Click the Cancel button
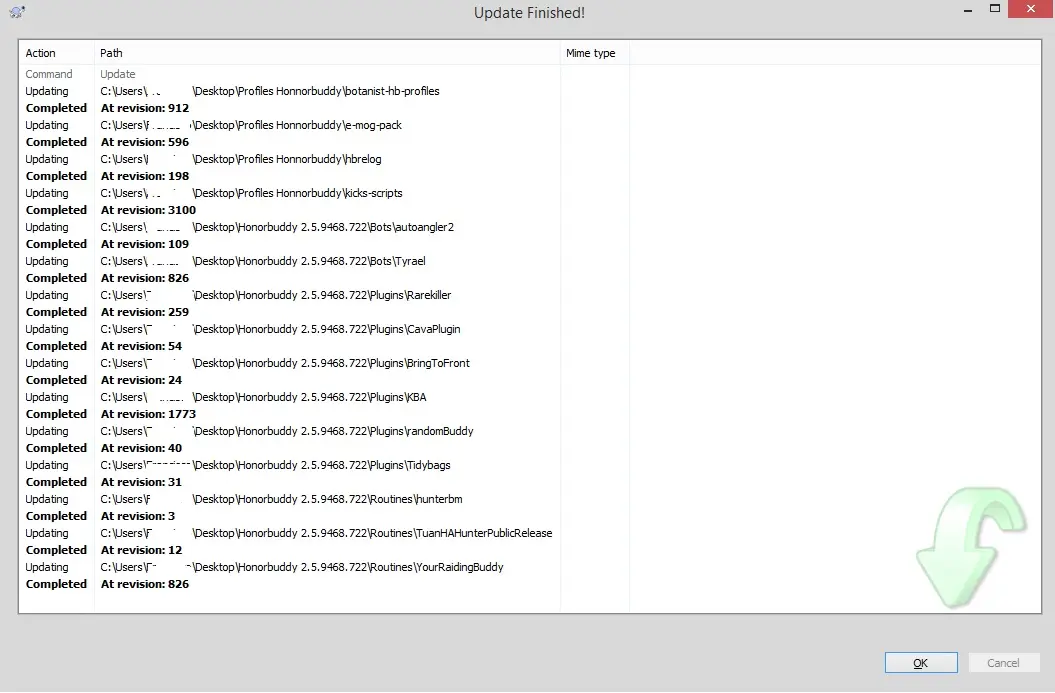This screenshot has width=1055, height=693. pyautogui.click(x=1003, y=663)
